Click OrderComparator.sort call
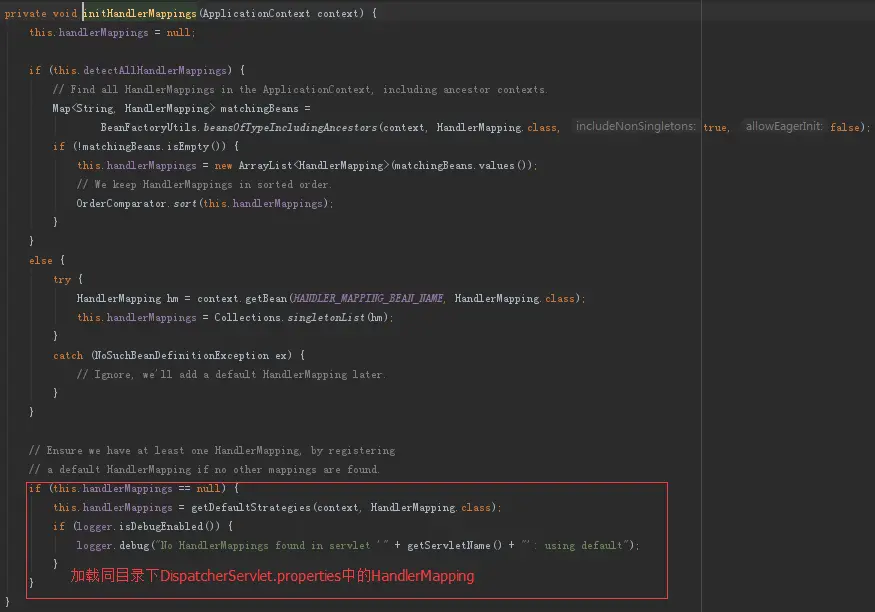This screenshot has height=612, width=875. click(x=204, y=203)
